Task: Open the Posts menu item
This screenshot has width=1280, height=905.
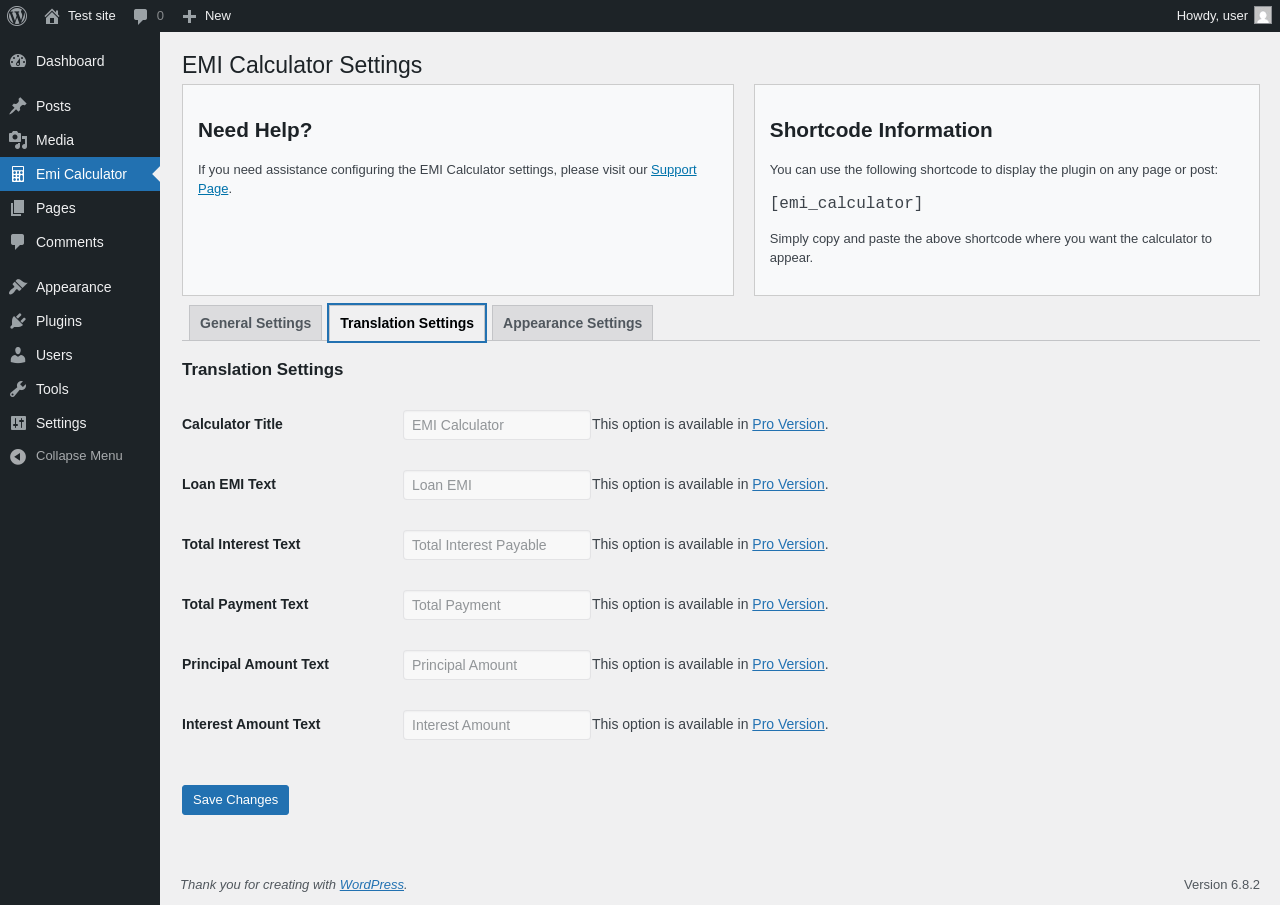Action: coord(80,106)
